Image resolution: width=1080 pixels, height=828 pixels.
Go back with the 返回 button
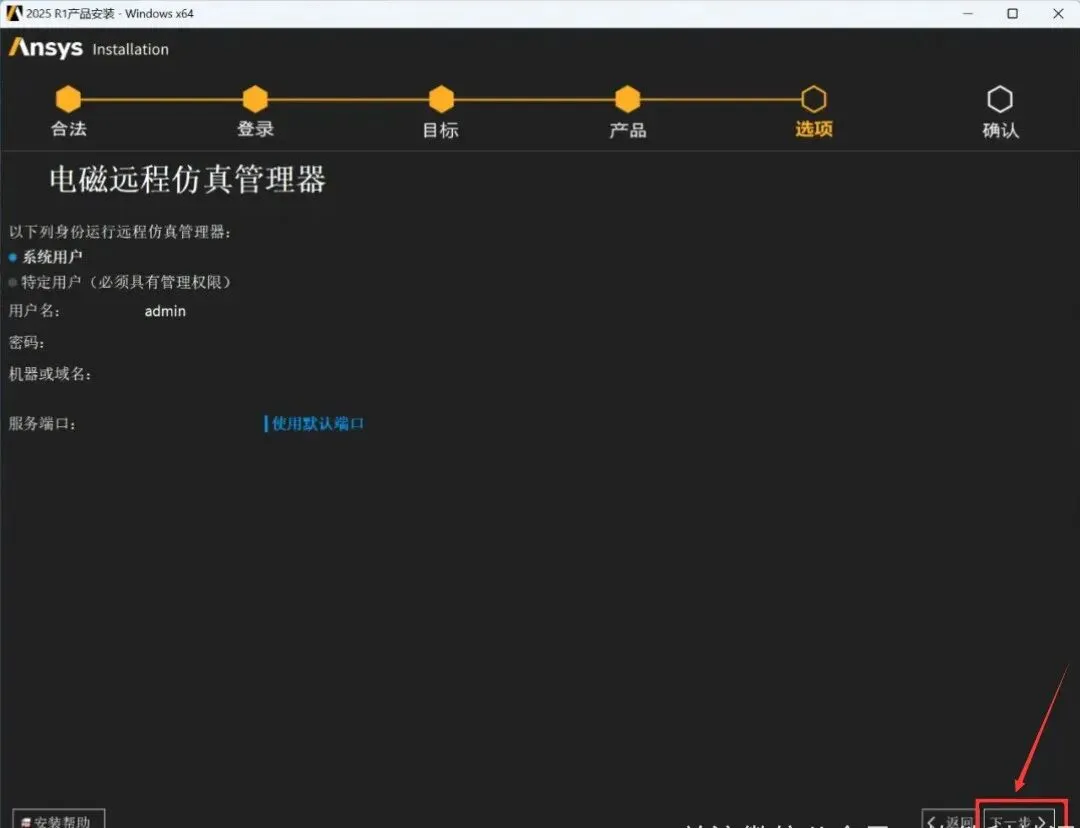click(x=949, y=820)
